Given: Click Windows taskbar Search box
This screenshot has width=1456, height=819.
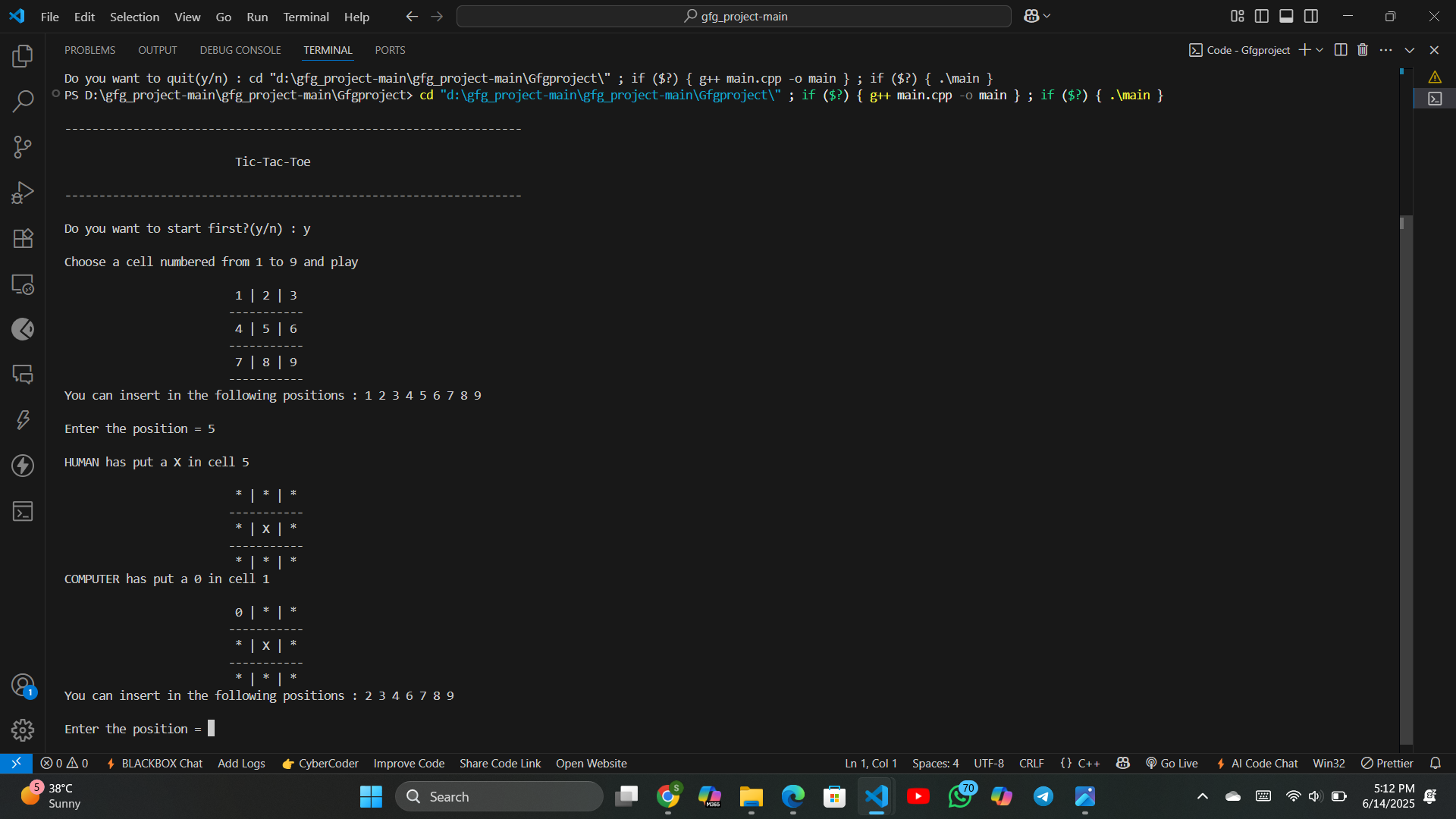Looking at the screenshot, I should click(499, 796).
